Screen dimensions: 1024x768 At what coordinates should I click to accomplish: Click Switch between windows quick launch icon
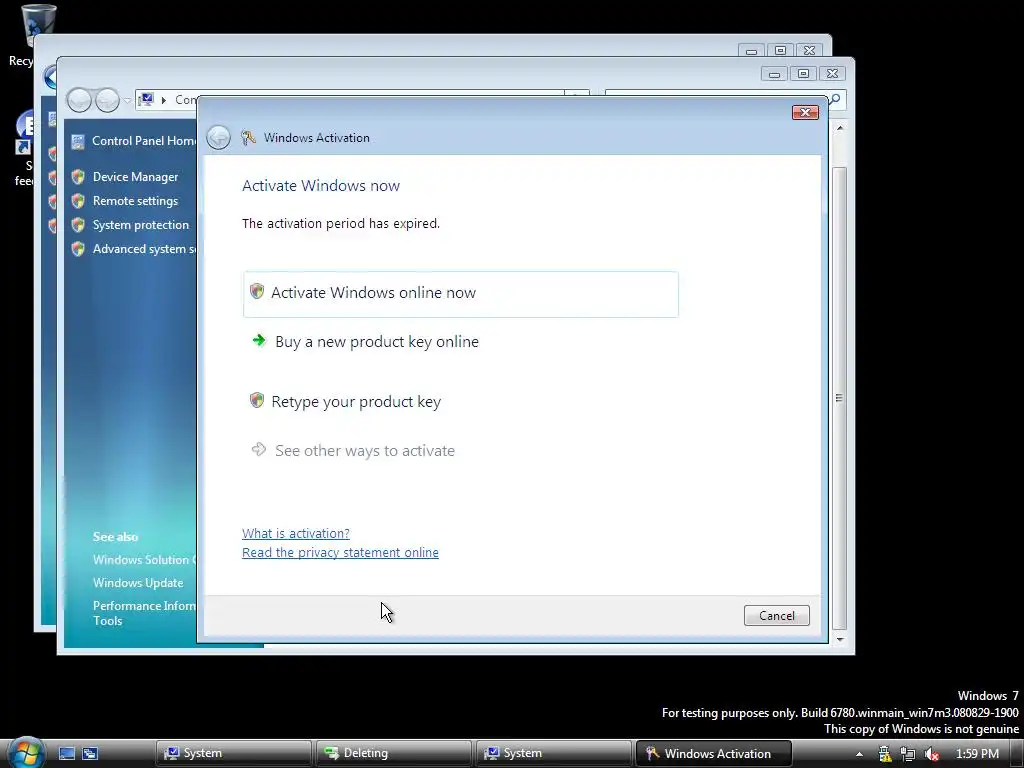point(90,753)
